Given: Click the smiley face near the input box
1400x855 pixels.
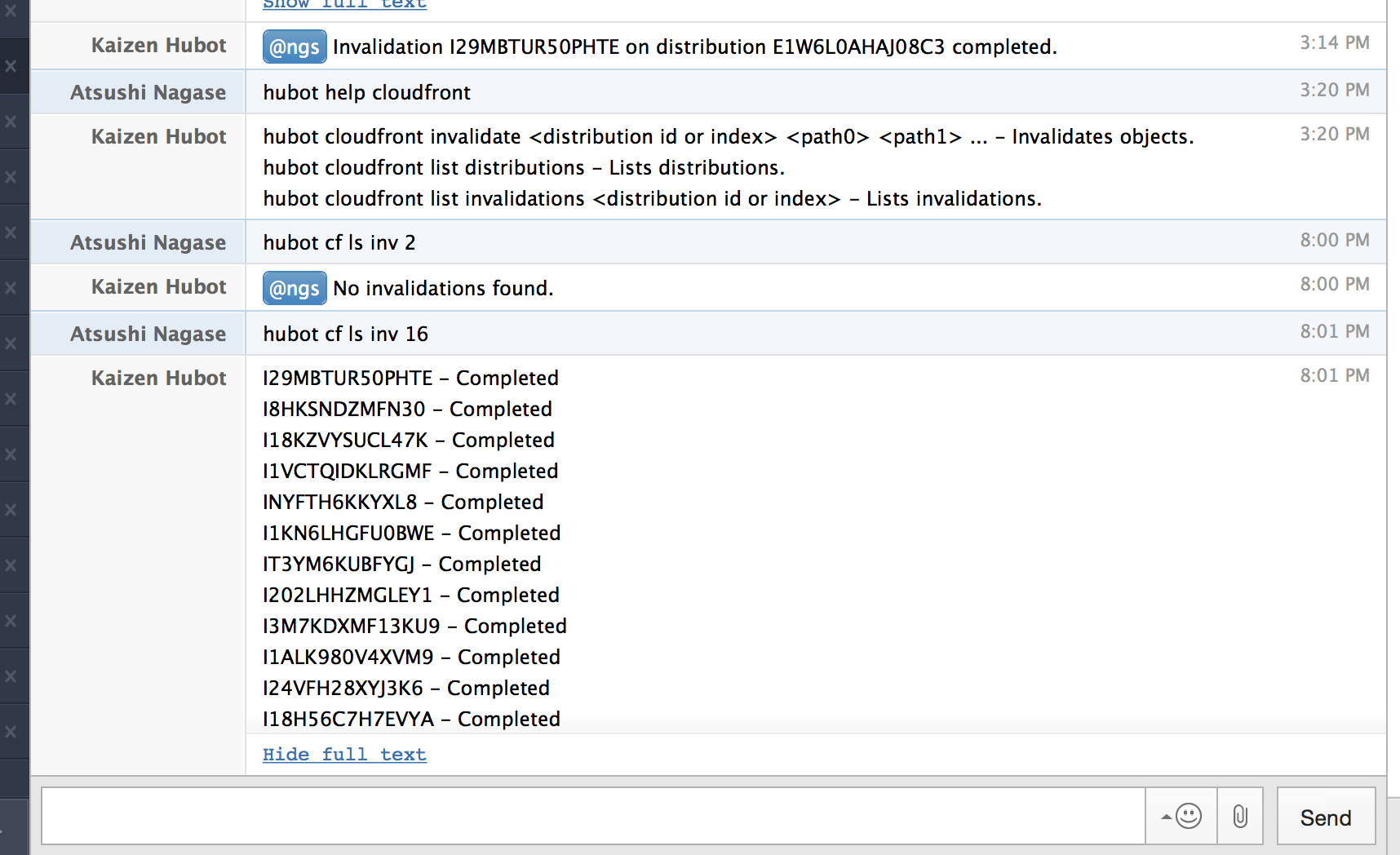Looking at the screenshot, I should (1187, 817).
